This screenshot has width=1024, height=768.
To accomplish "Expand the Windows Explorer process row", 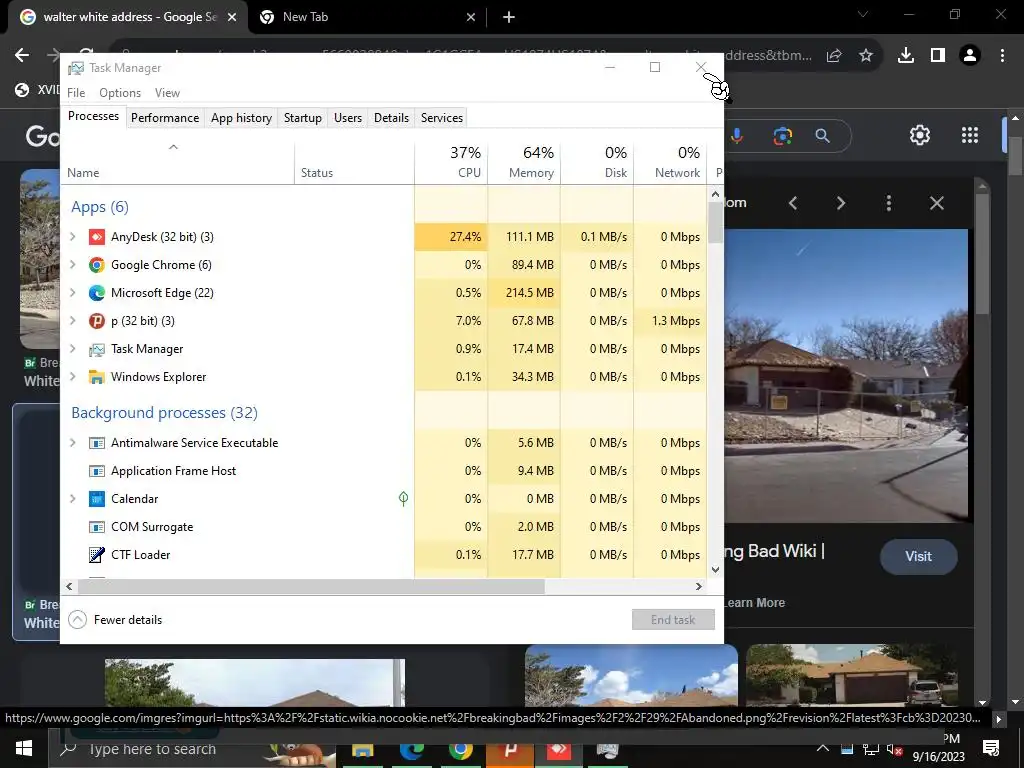I will (72, 377).
